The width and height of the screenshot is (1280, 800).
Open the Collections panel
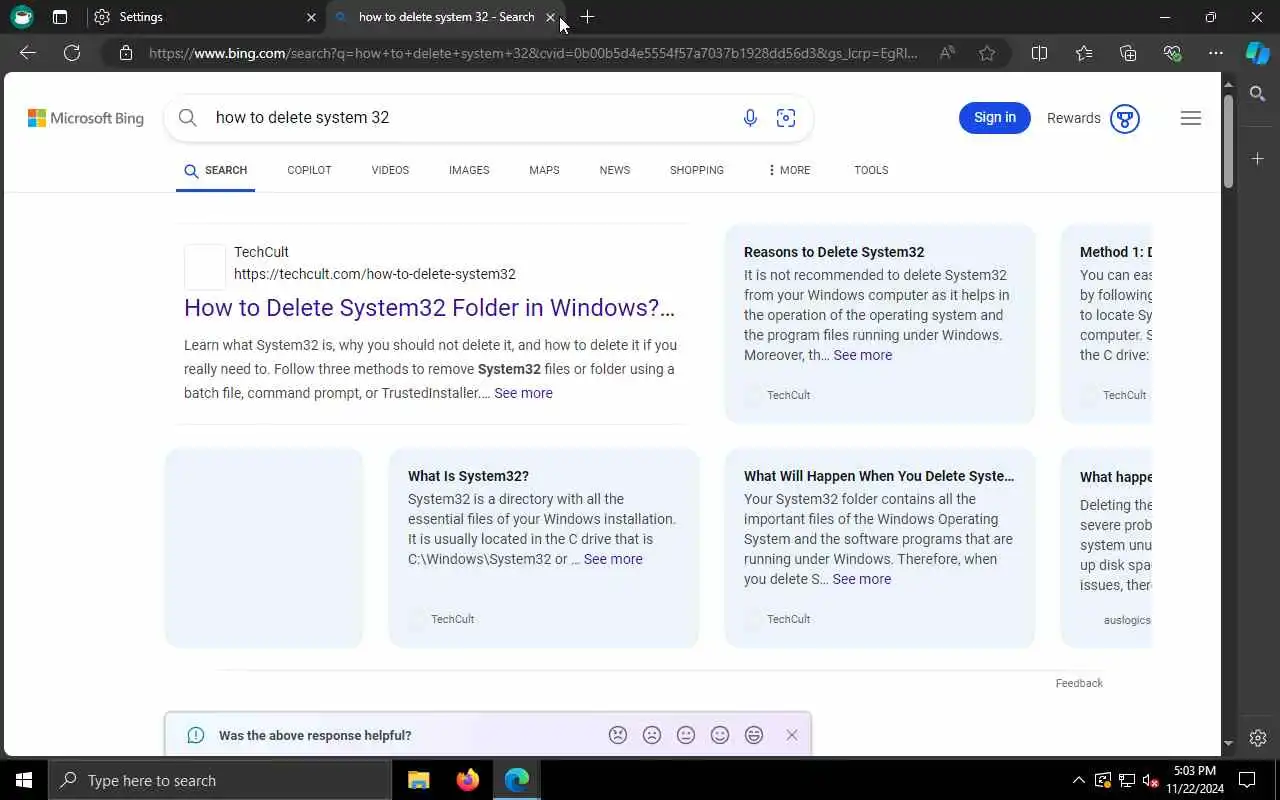tap(1128, 53)
